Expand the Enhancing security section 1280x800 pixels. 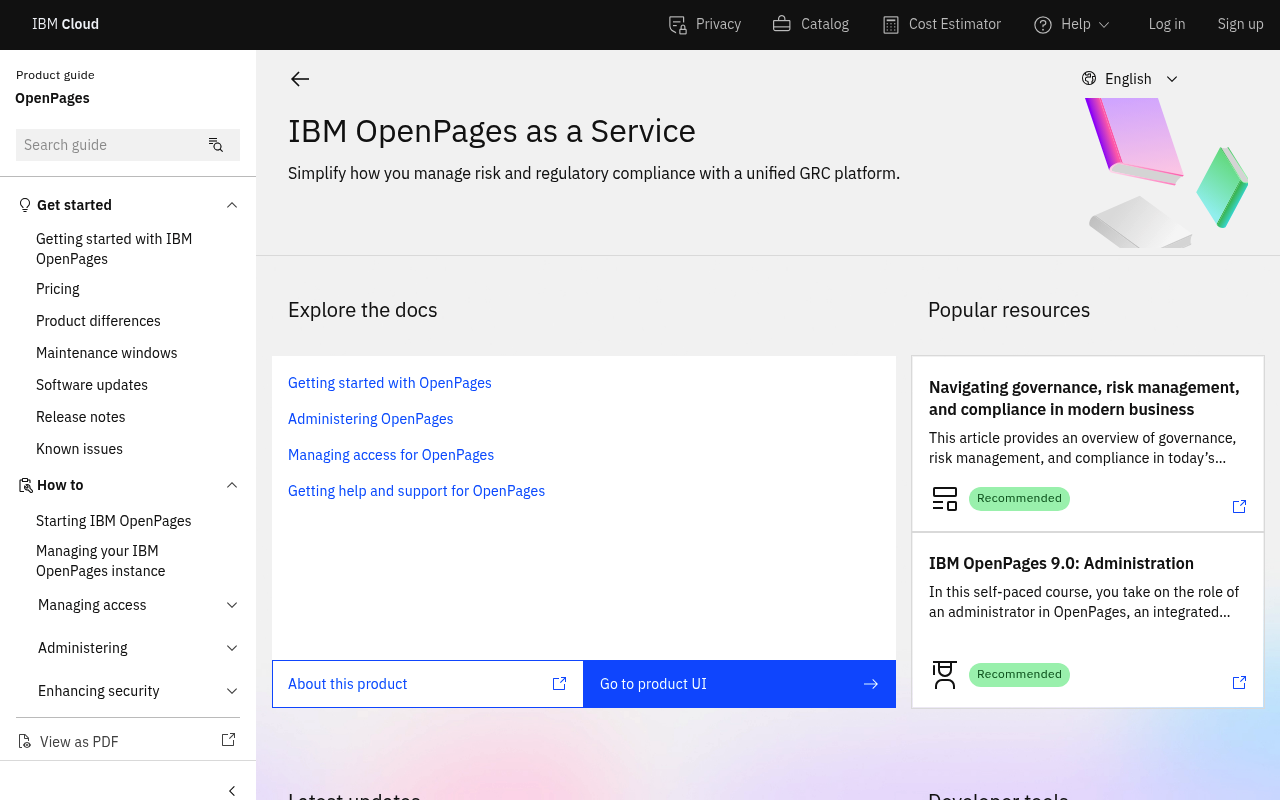pyautogui.click(x=232, y=691)
